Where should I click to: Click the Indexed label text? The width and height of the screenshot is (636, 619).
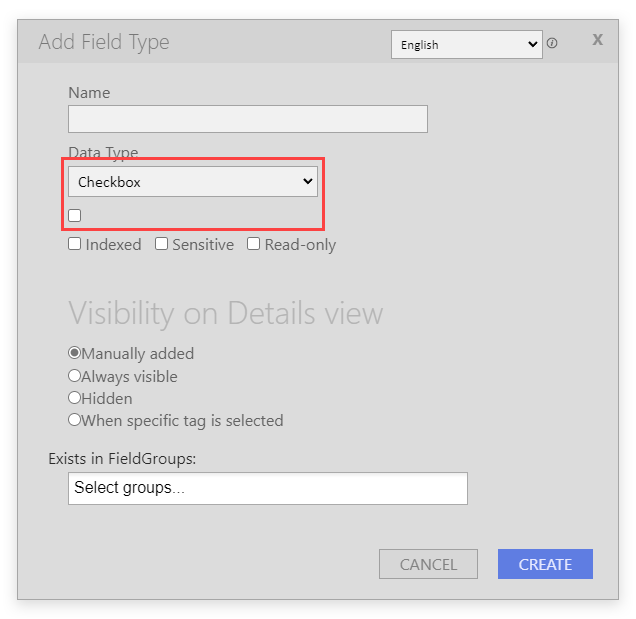(114, 245)
